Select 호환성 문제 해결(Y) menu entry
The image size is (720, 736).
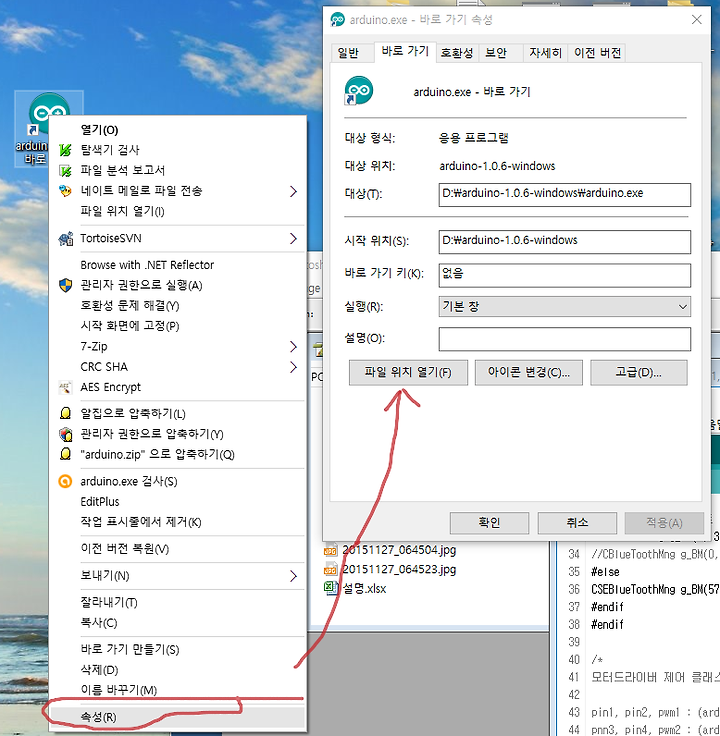[130, 306]
